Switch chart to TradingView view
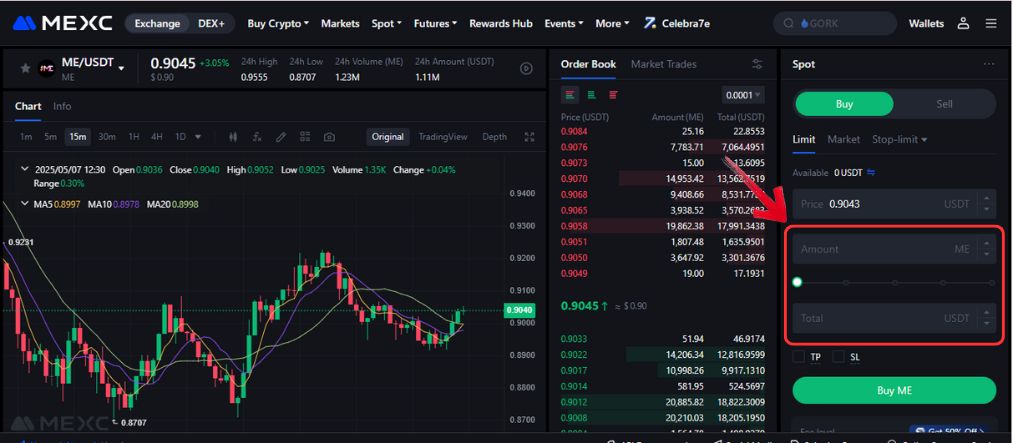This screenshot has height=443, width=1013. (443, 137)
